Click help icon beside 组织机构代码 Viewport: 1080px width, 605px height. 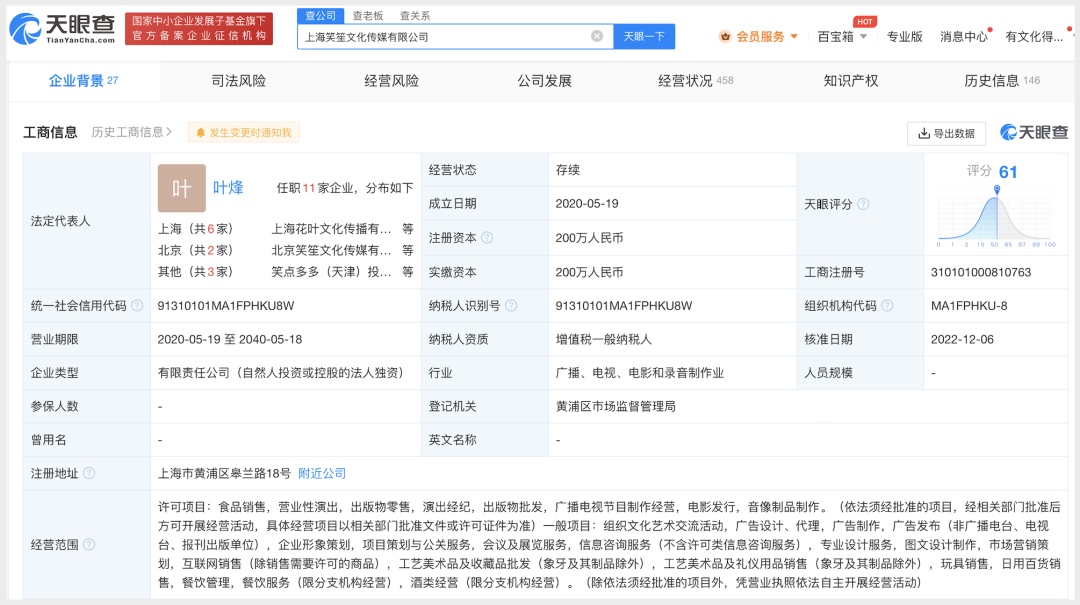(887, 306)
